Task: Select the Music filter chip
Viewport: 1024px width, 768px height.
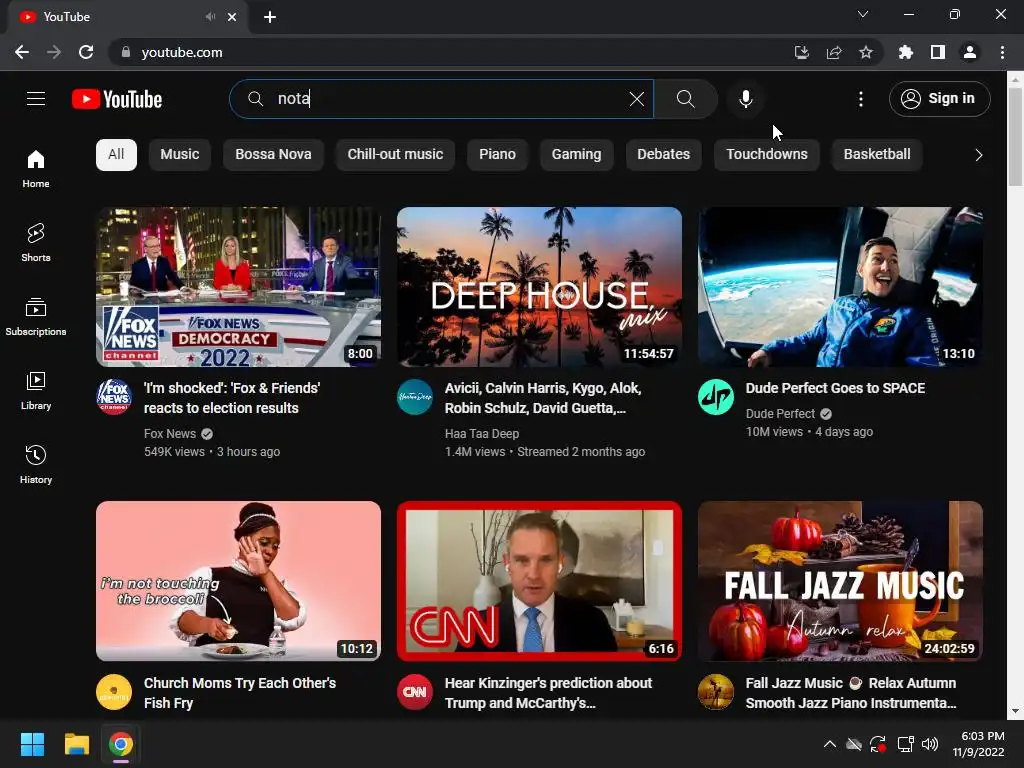Action: tap(180, 155)
